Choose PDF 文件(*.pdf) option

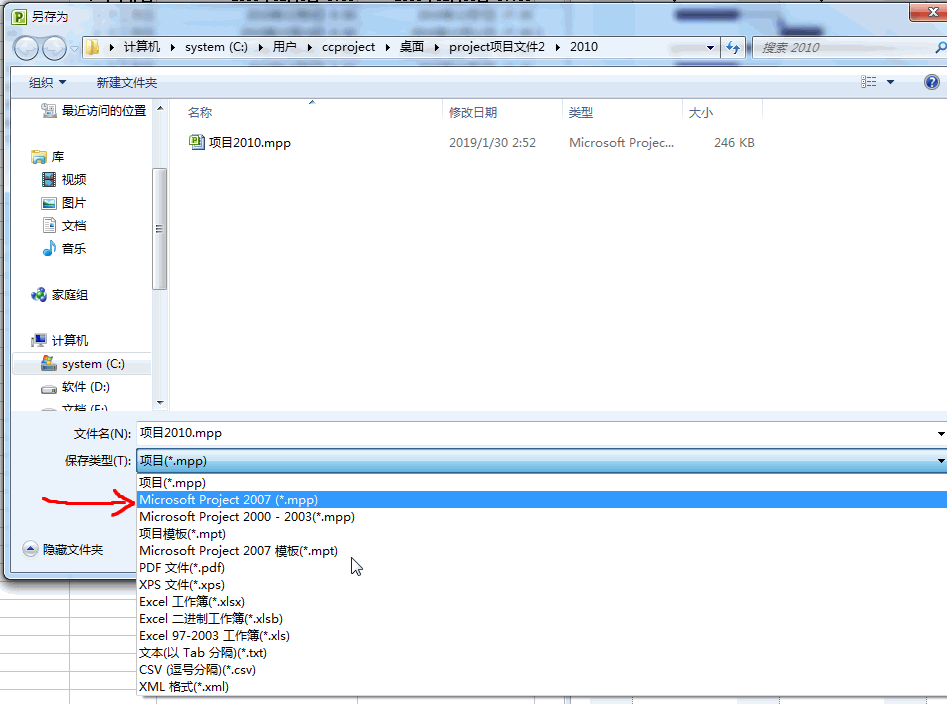point(542,568)
